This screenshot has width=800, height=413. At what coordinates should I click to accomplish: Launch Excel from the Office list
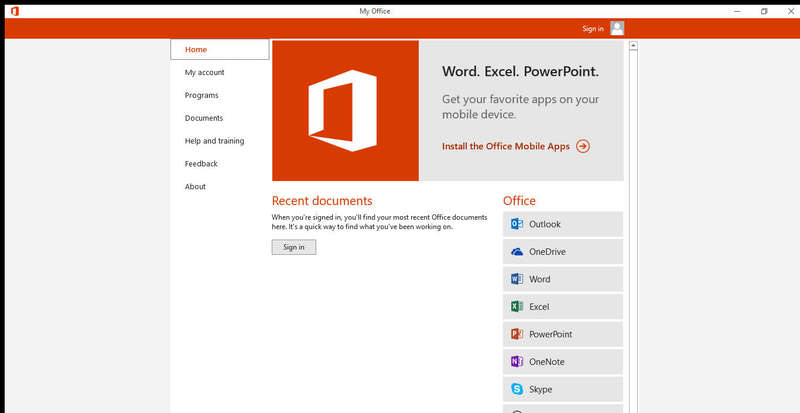click(563, 307)
